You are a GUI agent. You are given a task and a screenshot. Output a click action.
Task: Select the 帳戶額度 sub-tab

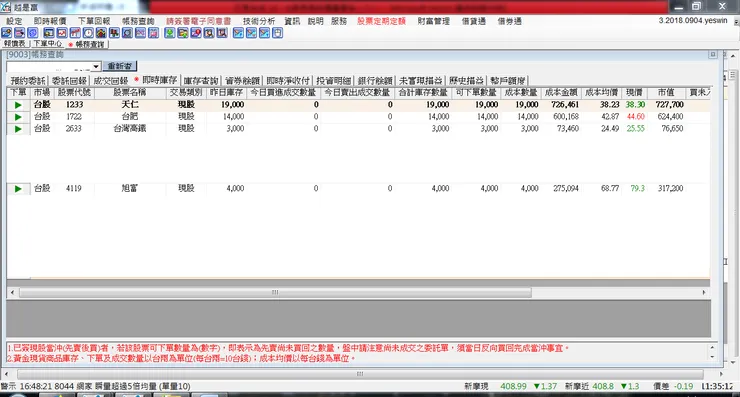(507, 81)
